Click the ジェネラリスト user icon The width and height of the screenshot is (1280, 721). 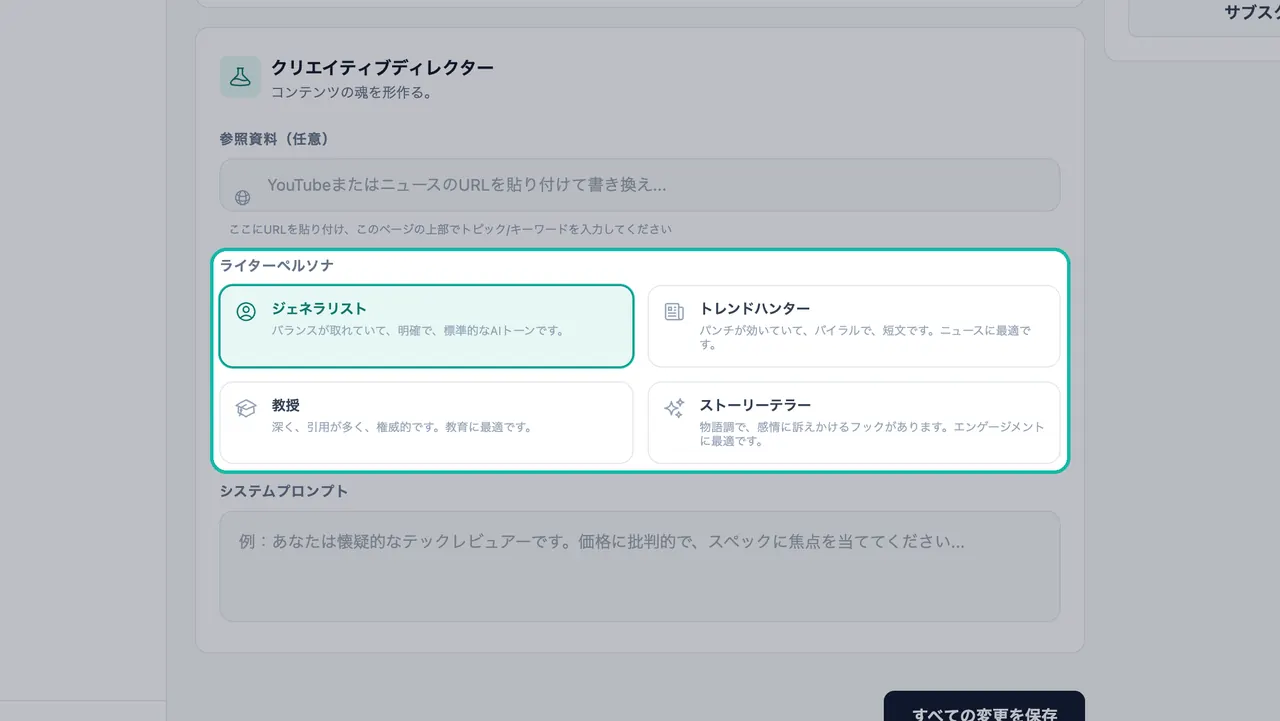(246, 311)
